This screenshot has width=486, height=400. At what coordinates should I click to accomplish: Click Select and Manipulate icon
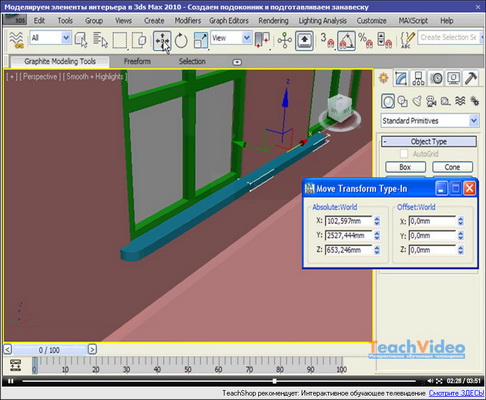pos(284,41)
